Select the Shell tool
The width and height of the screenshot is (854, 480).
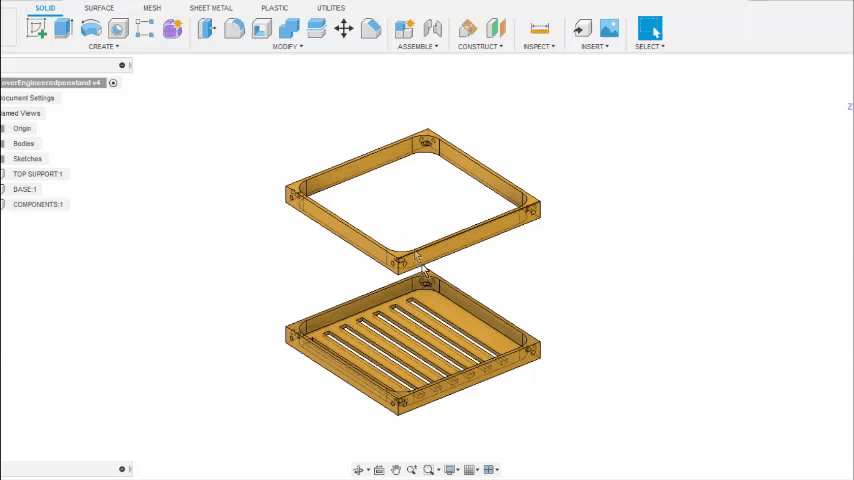262,28
